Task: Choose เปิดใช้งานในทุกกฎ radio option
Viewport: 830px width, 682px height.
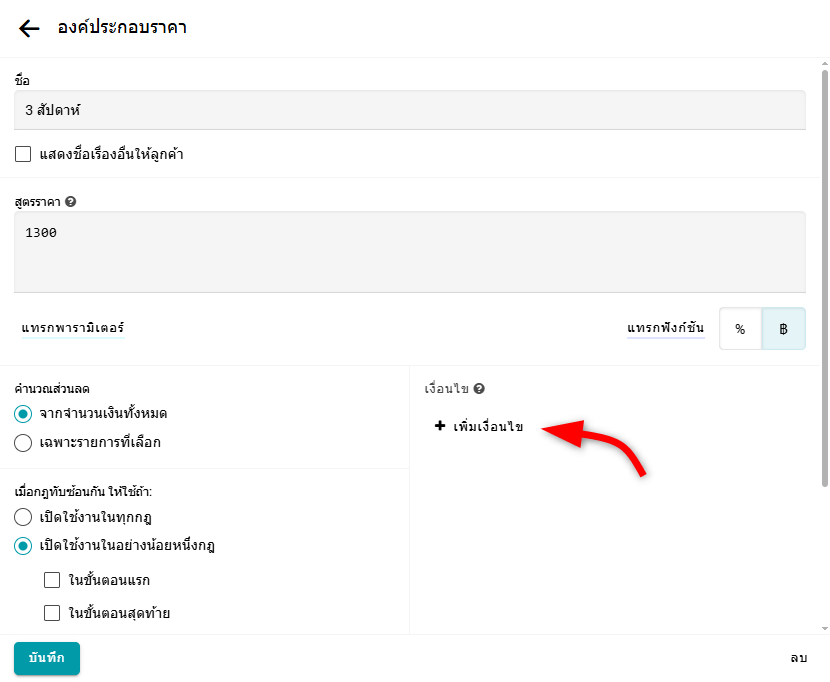Action: pos(23,517)
